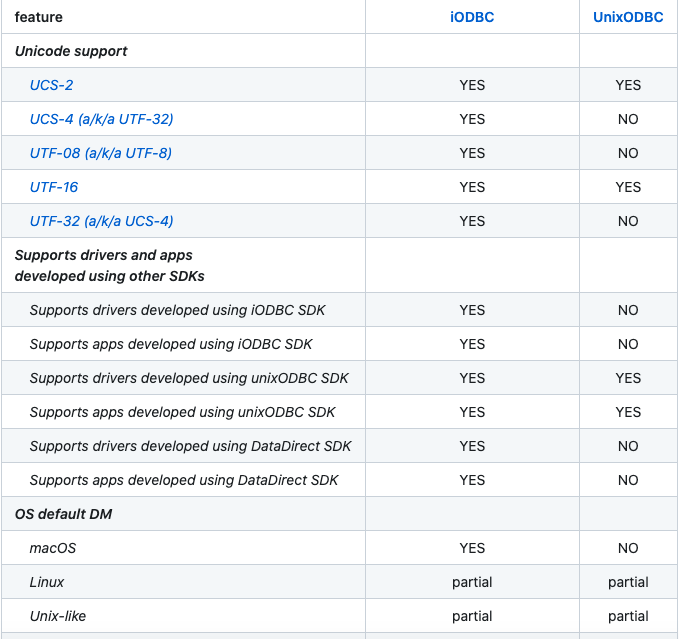Select the 'feature' header text
The image size is (679, 639).
coord(39,17)
